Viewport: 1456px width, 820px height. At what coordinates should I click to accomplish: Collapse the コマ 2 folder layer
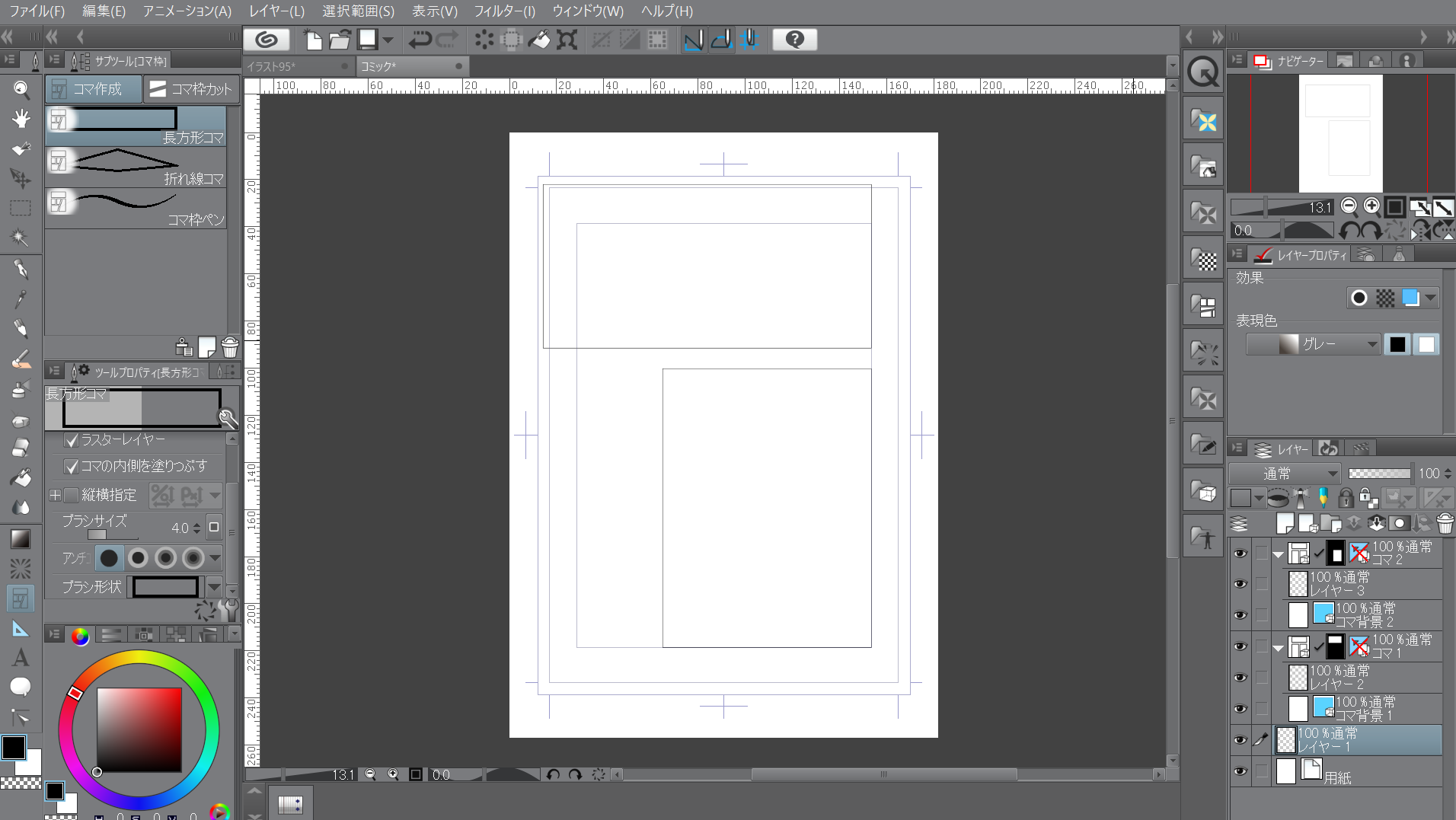[x=1279, y=554]
